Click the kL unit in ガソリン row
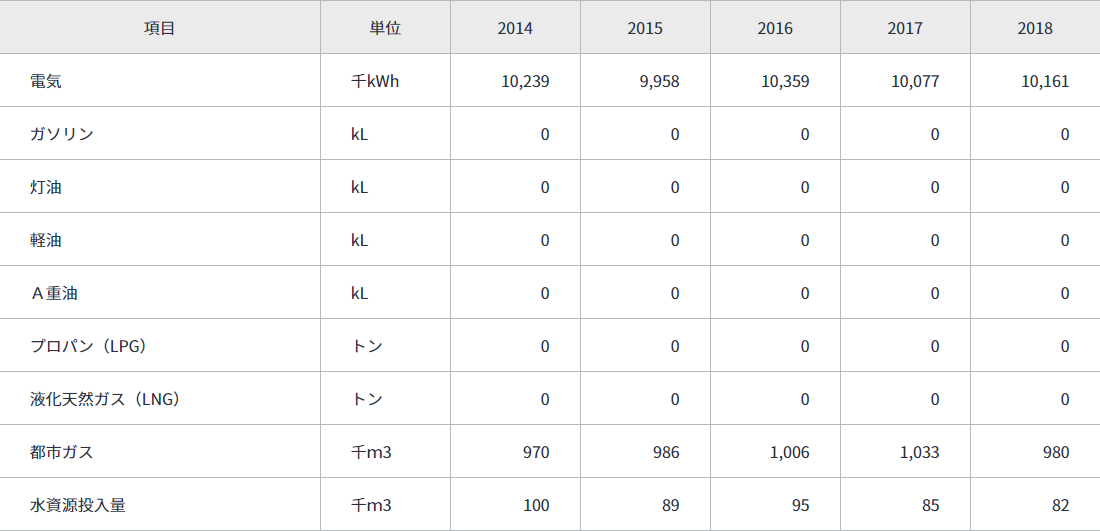Image resolution: width=1100 pixels, height=531 pixels. (359, 135)
